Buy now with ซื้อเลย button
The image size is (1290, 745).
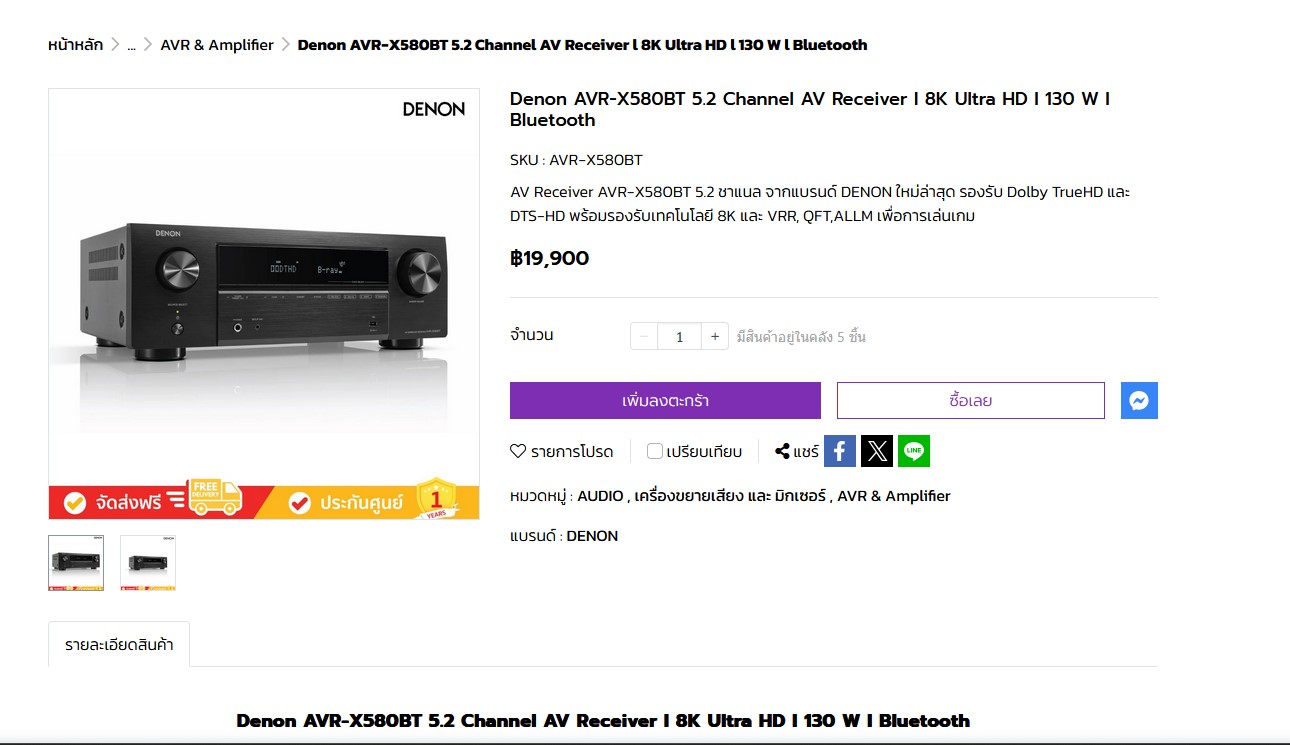pyautogui.click(x=971, y=400)
